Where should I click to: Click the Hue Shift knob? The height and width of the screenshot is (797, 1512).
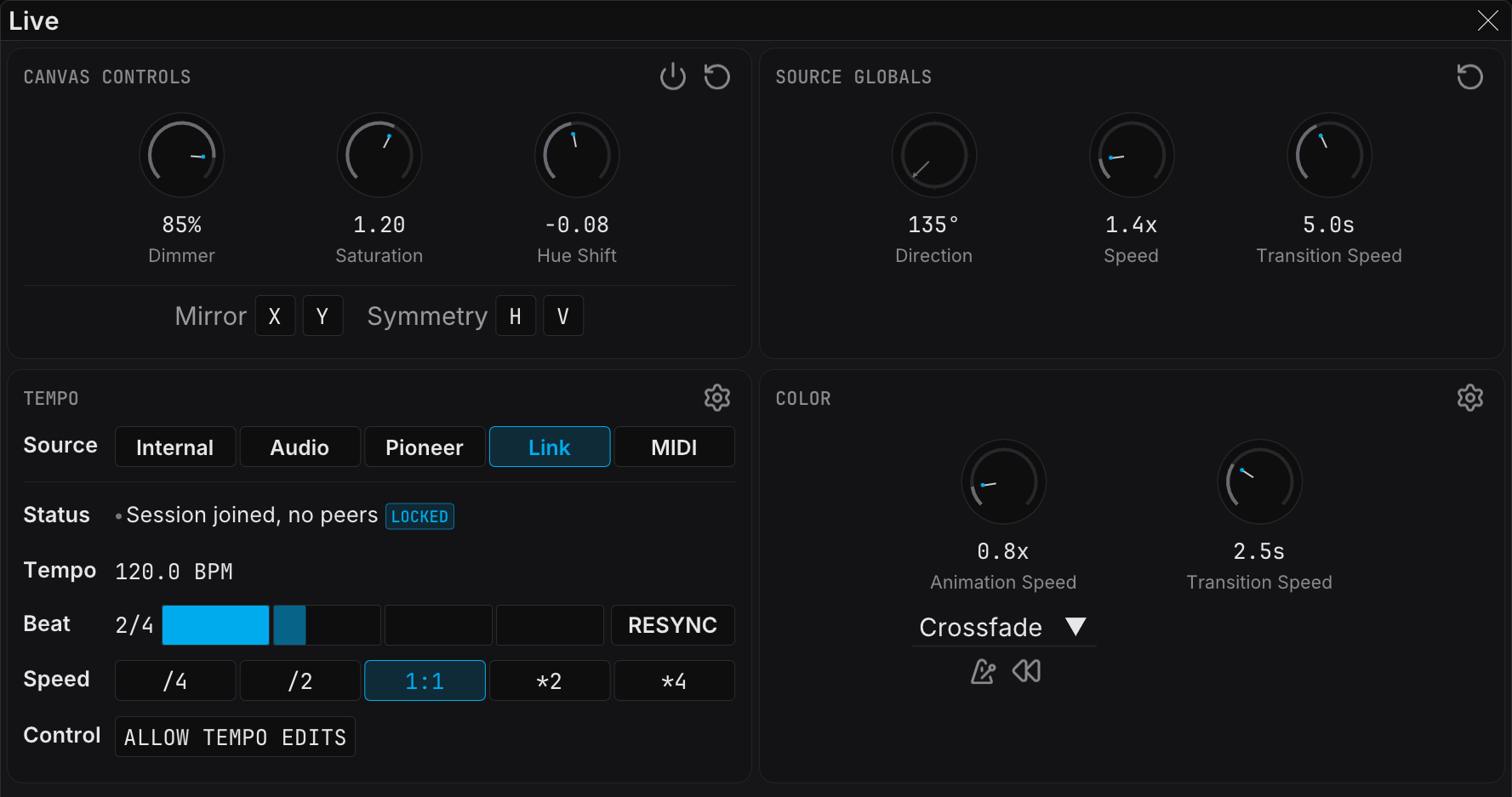[577, 156]
